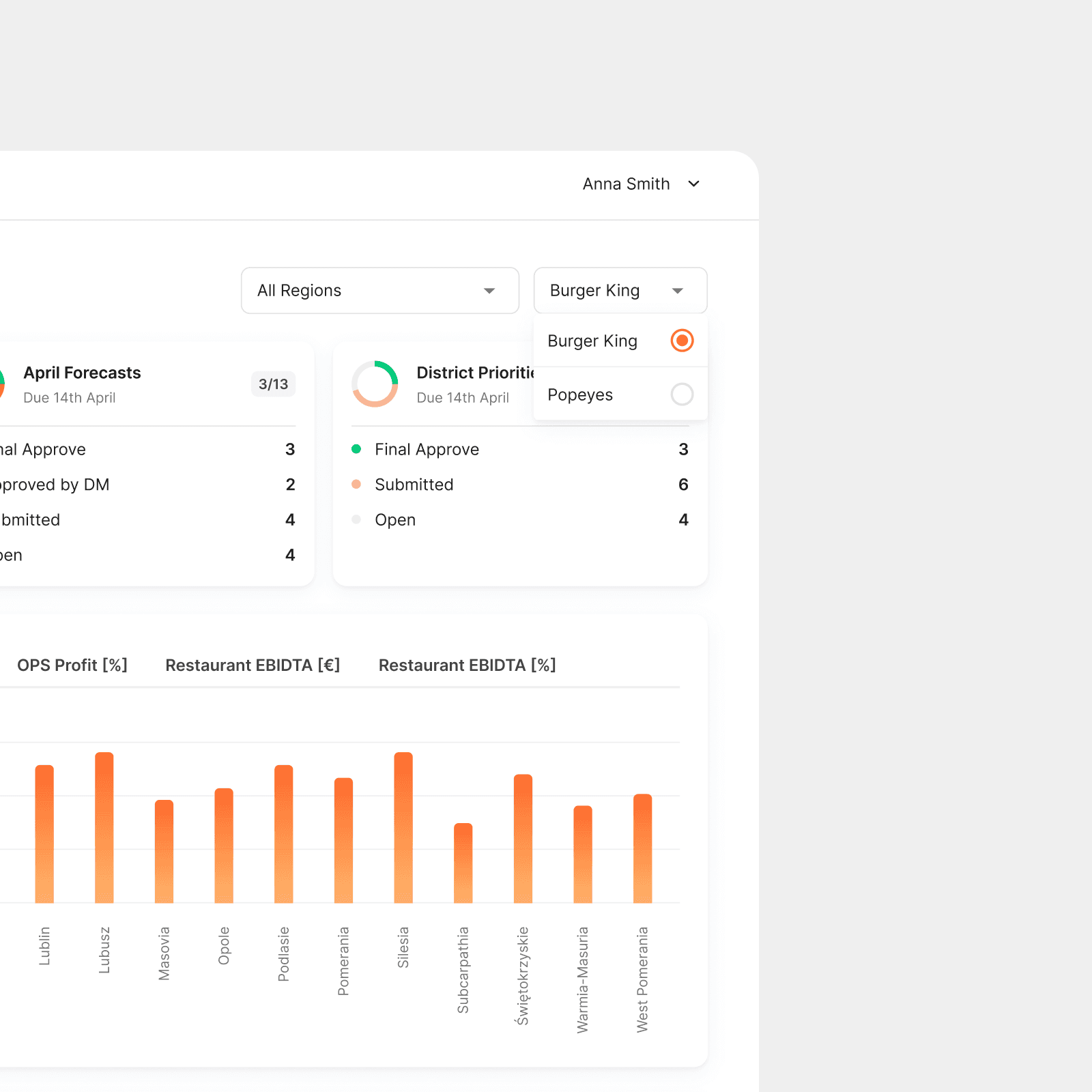Open the Anna Smith user menu
The image size is (1092, 1092).
pos(641,184)
